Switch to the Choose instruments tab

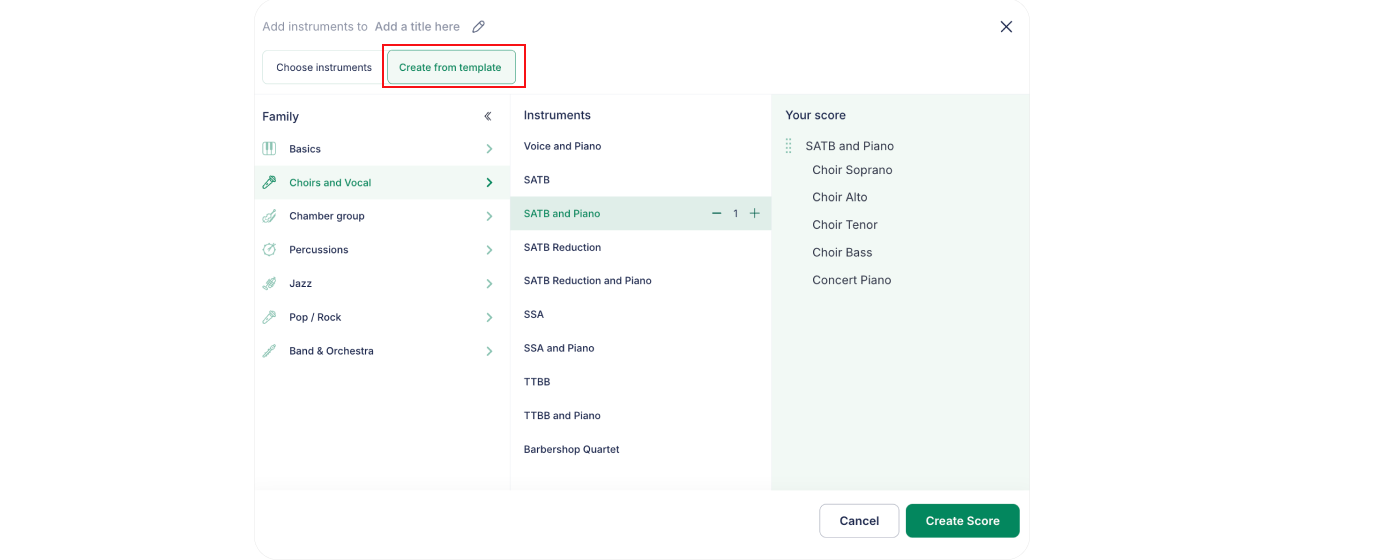point(323,68)
